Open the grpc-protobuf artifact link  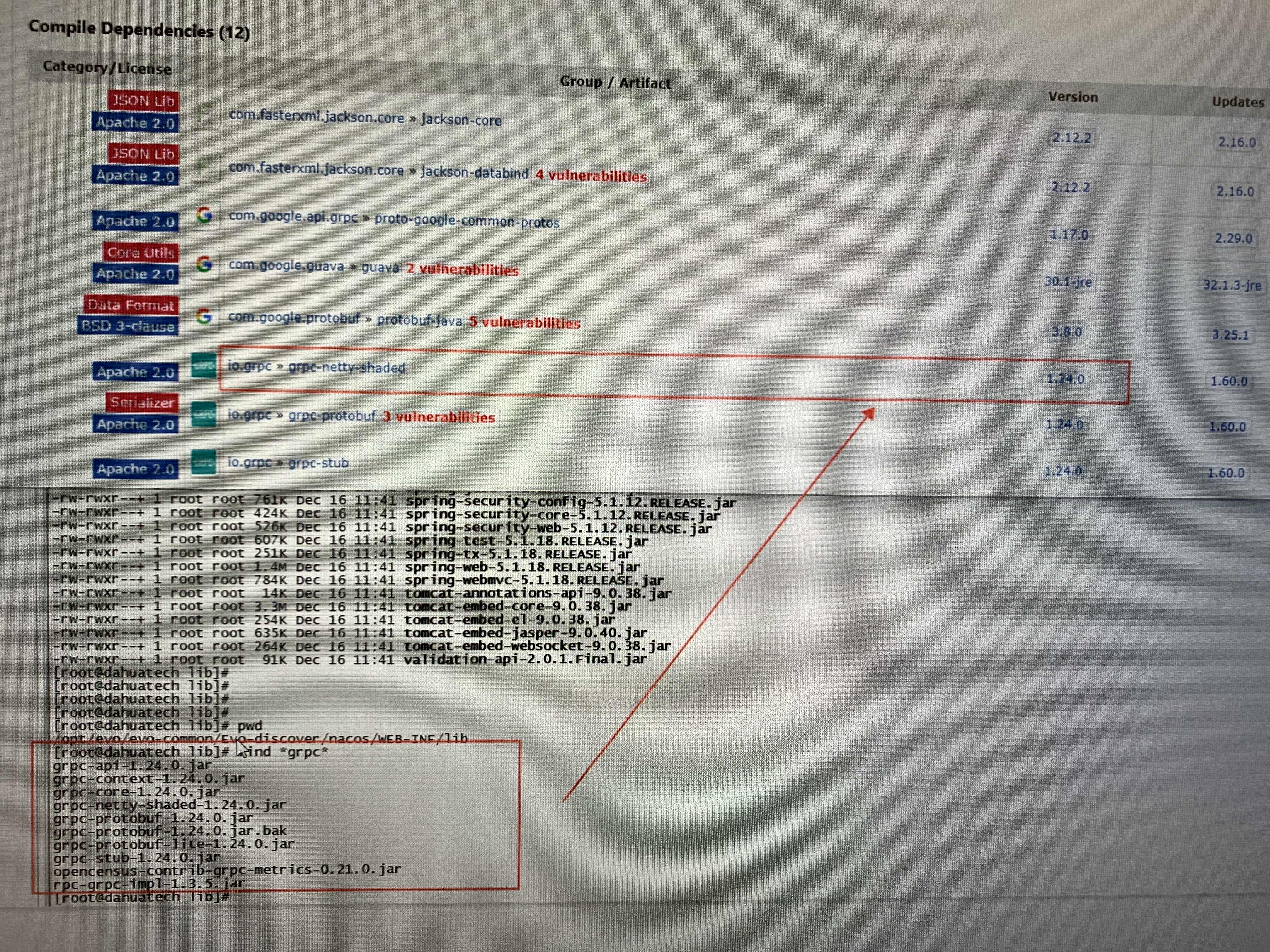pos(332,416)
